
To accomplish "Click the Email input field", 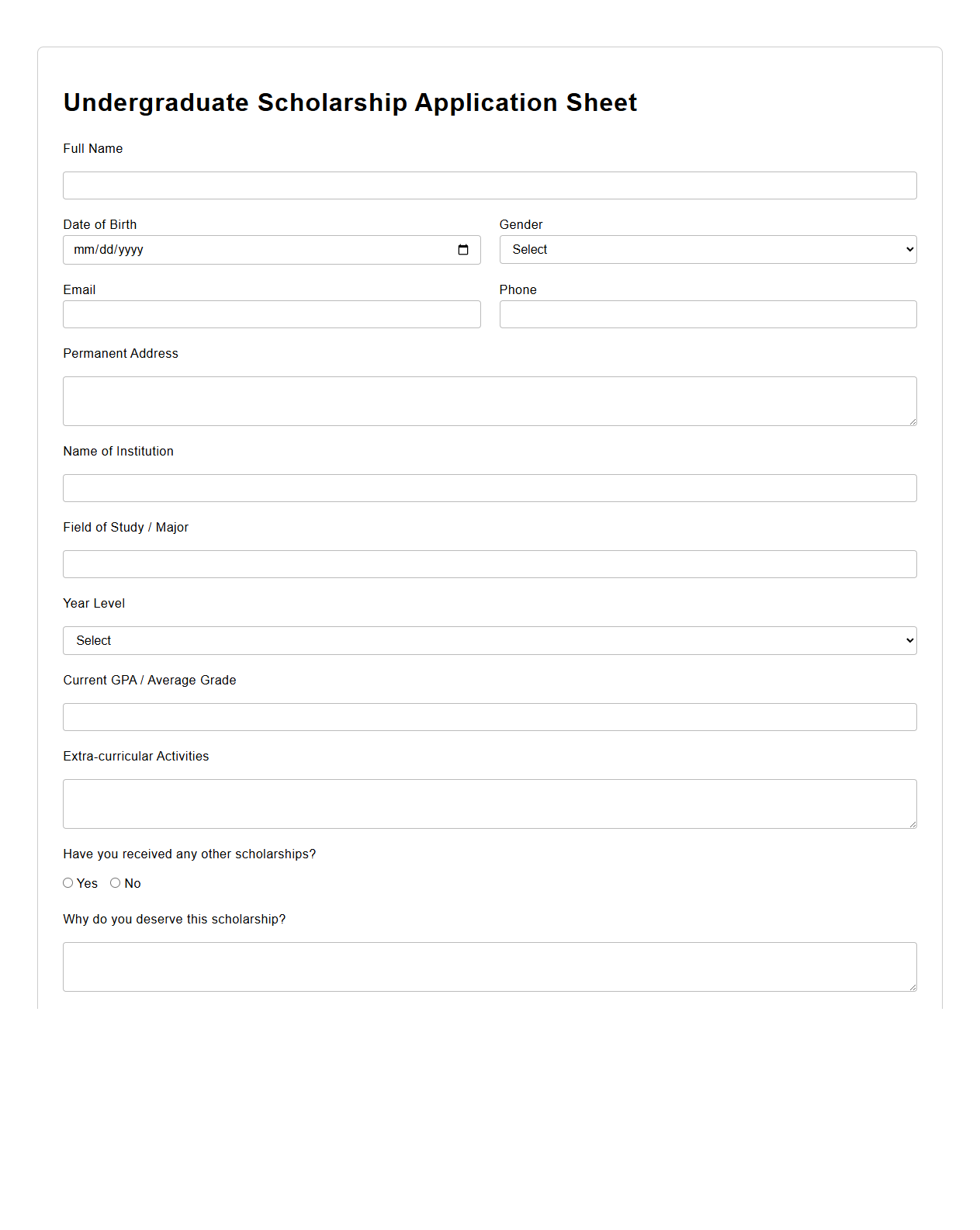I will (272, 314).
